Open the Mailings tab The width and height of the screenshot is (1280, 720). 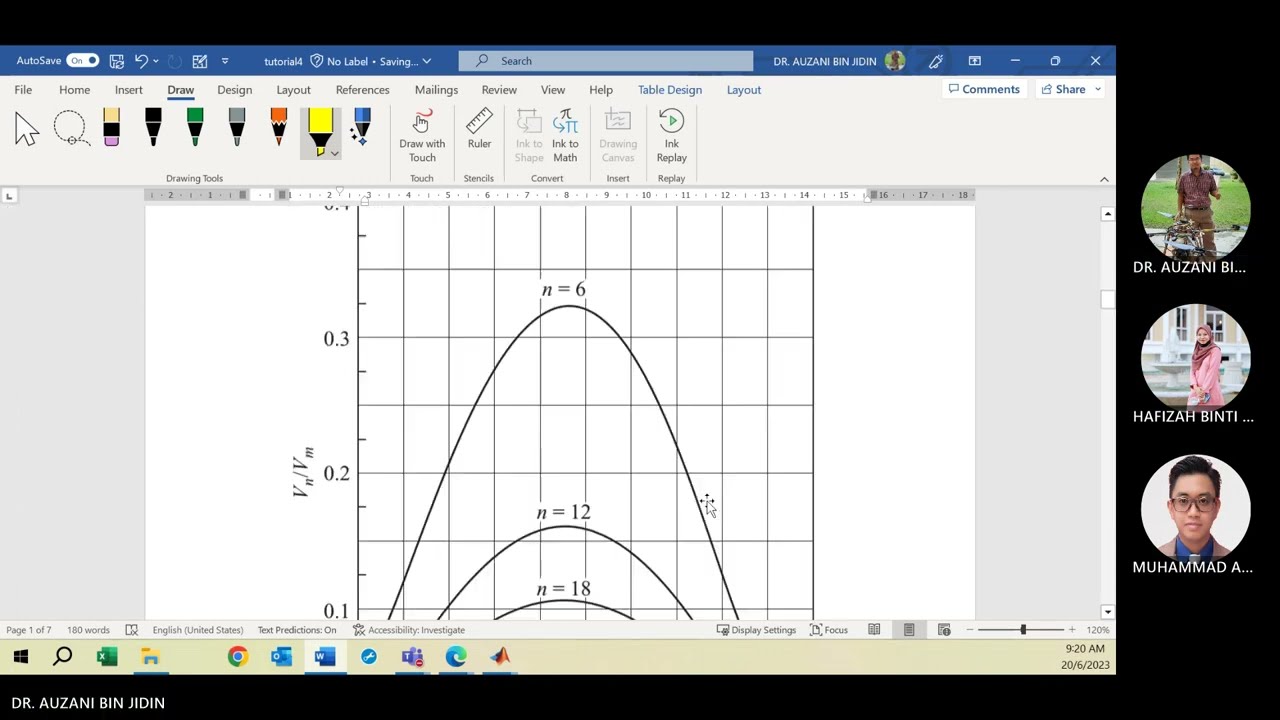[436, 90]
